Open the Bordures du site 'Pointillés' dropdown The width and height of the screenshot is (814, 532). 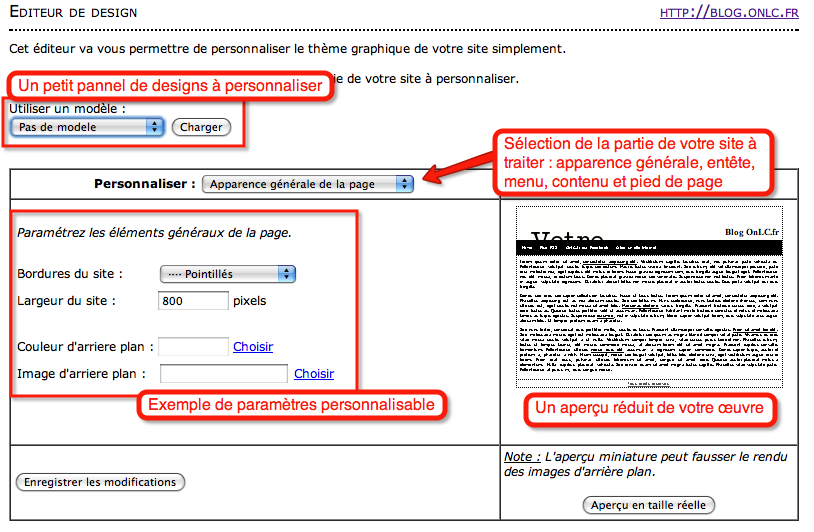tap(227, 274)
